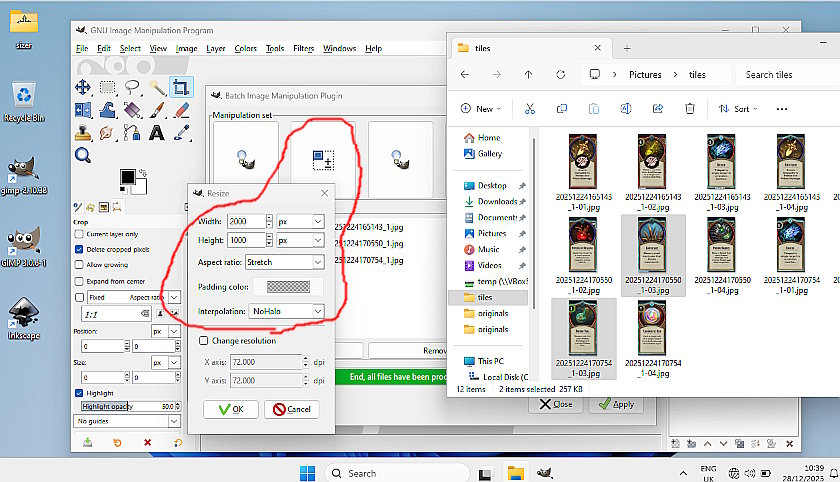The width and height of the screenshot is (840, 482).
Task: Open Sort options in File Explorer
Action: (738, 109)
